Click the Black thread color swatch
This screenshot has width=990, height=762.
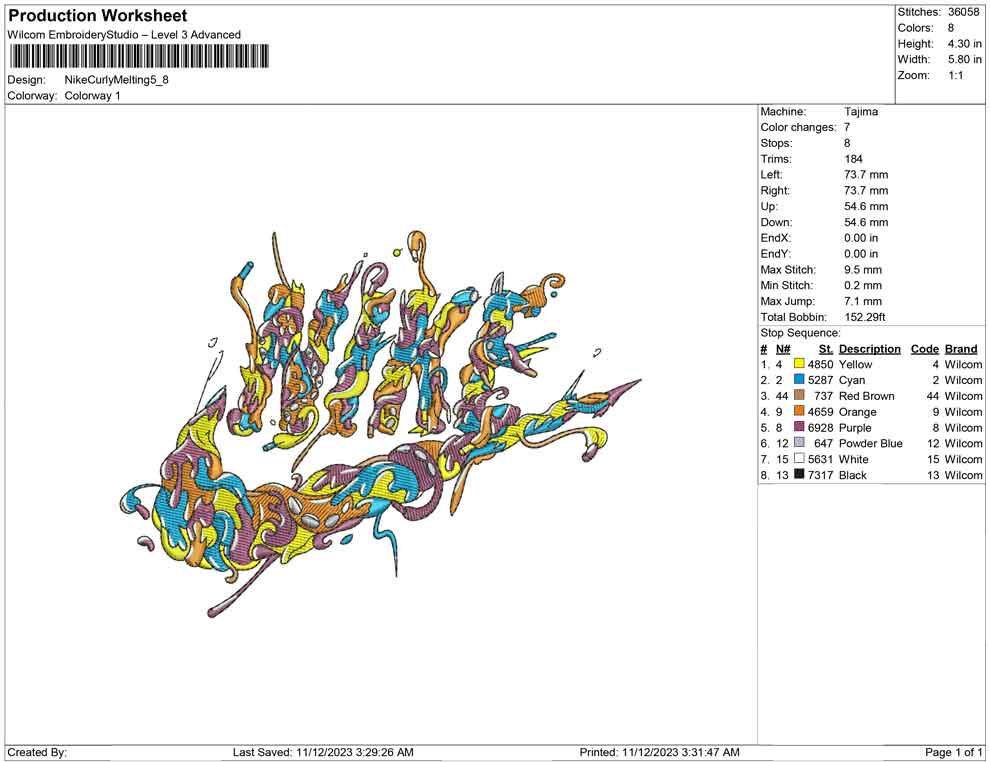[799, 475]
